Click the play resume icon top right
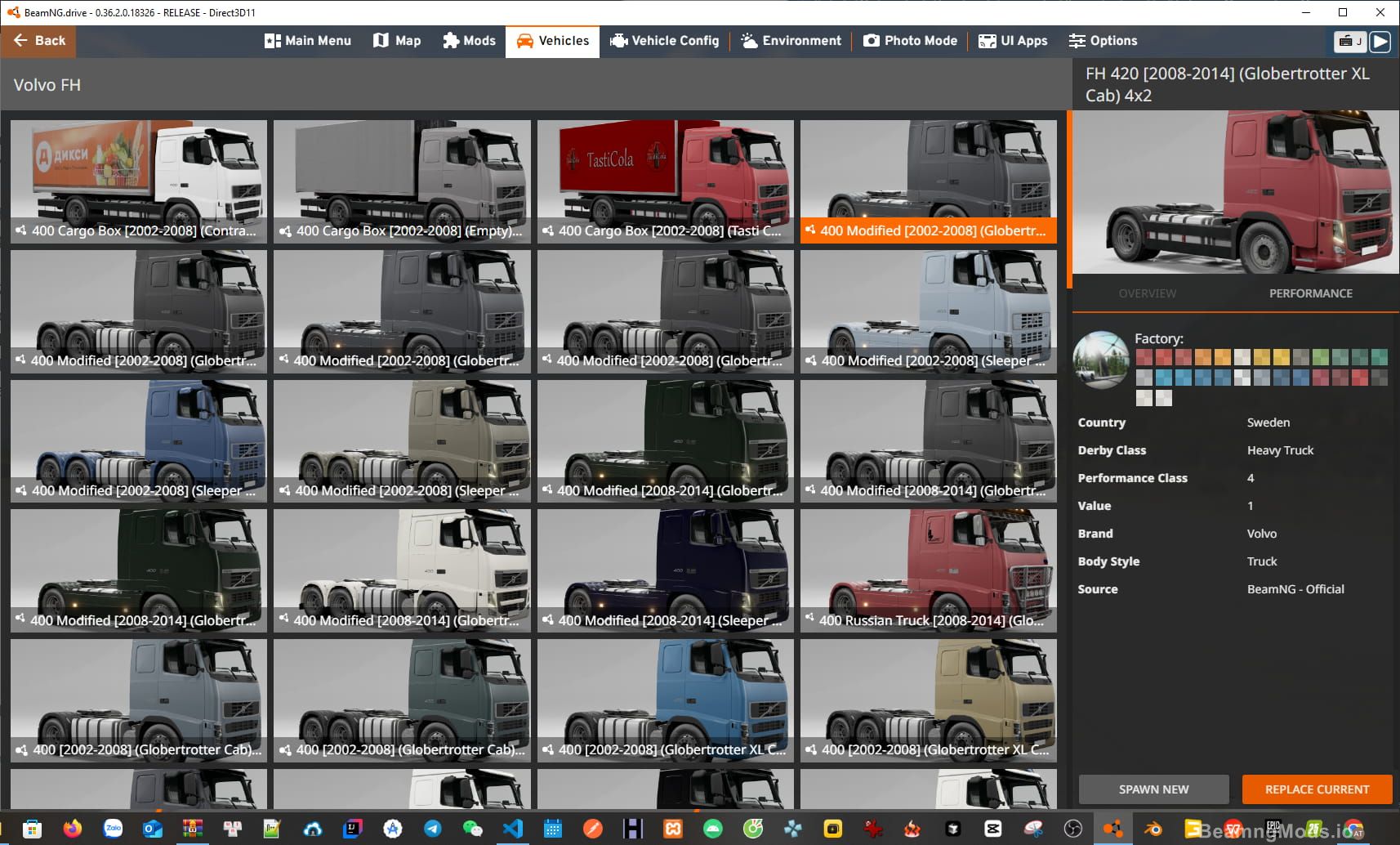 tap(1380, 41)
